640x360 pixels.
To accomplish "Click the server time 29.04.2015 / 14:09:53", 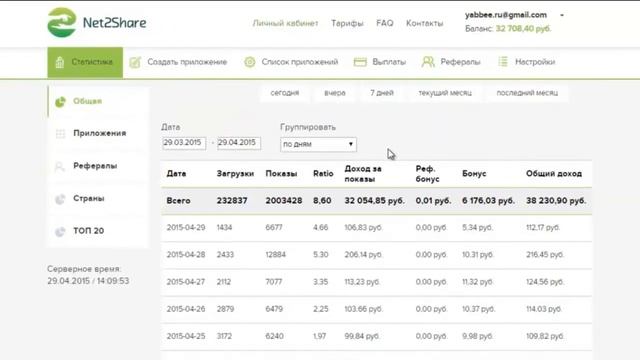I will [88, 281].
